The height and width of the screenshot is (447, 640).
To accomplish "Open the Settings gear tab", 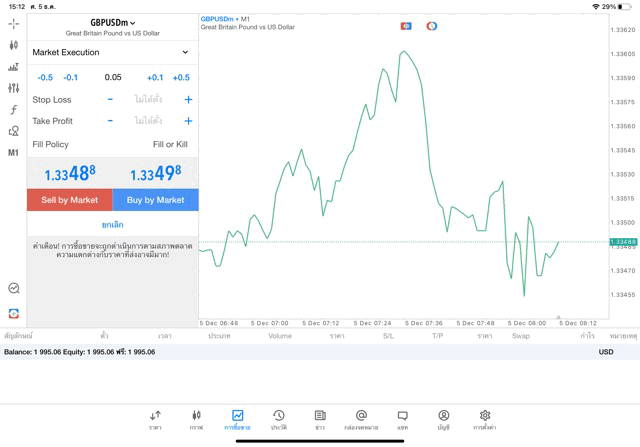I will click(485, 420).
